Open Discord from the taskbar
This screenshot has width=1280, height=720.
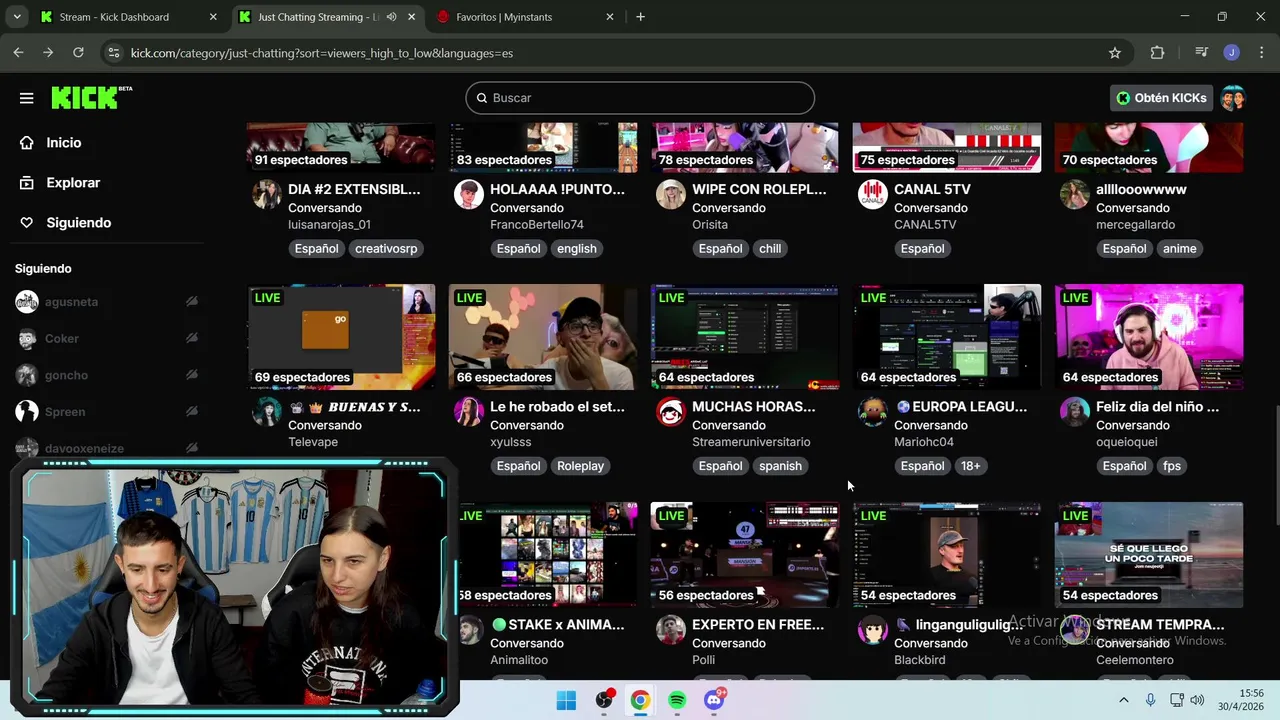[714, 700]
